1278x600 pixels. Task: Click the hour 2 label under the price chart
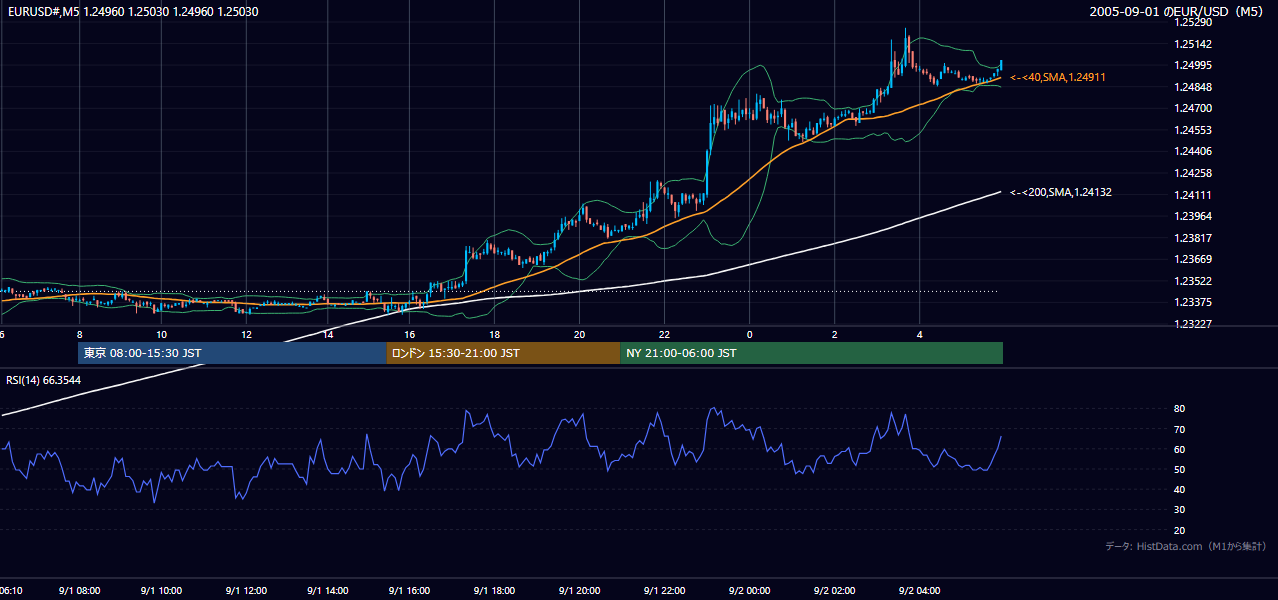point(834,334)
